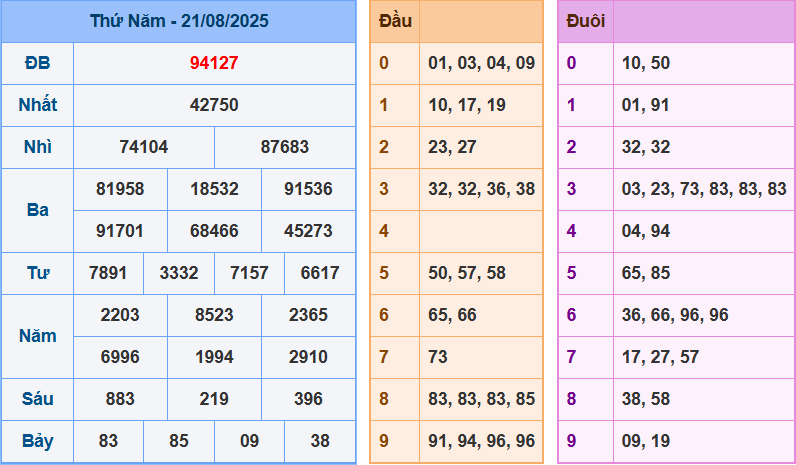Click the Bảy prize row label
Viewport: 796px width, 465px height.
[37, 441]
